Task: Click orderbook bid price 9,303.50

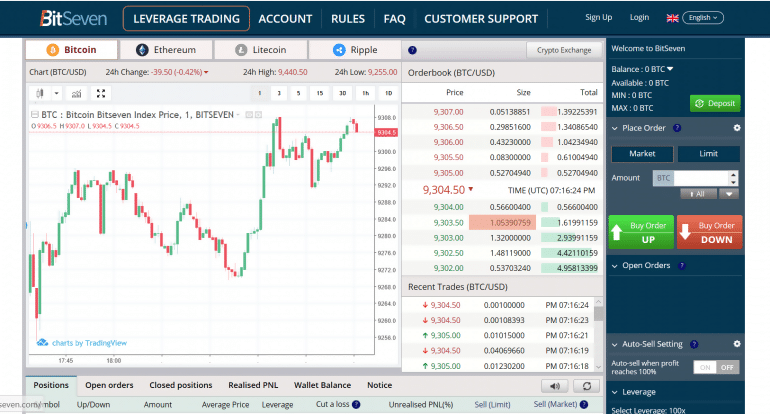Action: [448, 222]
